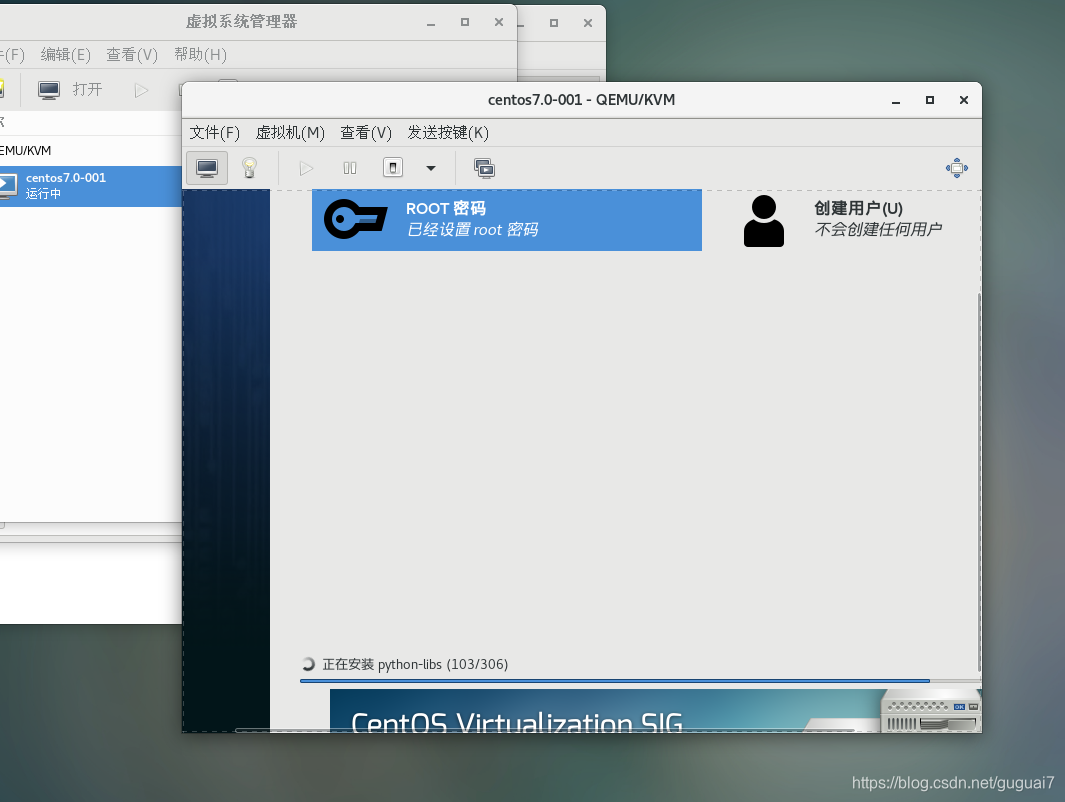The width and height of the screenshot is (1065, 802).
Task: Open 查看(V) menu in 虚拟系统管理器
Action: tap(132, 54)
